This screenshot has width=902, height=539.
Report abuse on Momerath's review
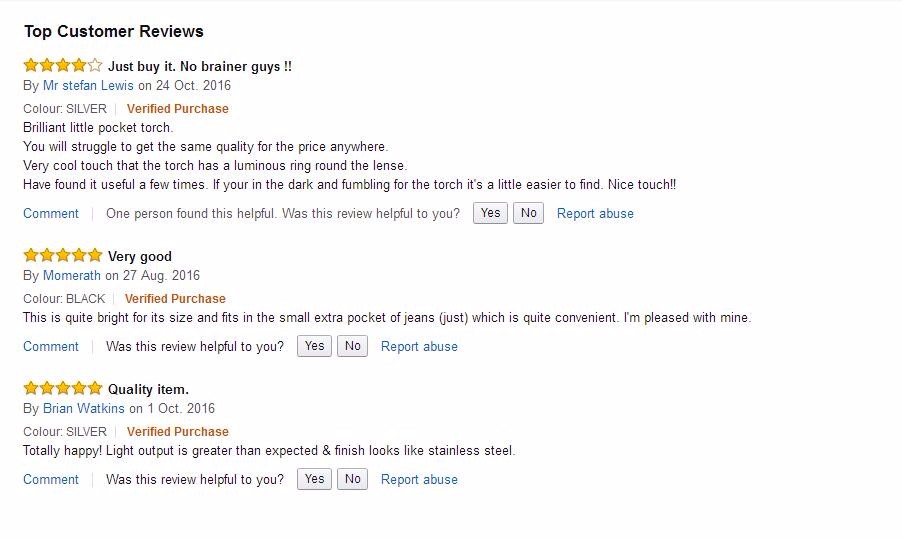coord(419,347)
